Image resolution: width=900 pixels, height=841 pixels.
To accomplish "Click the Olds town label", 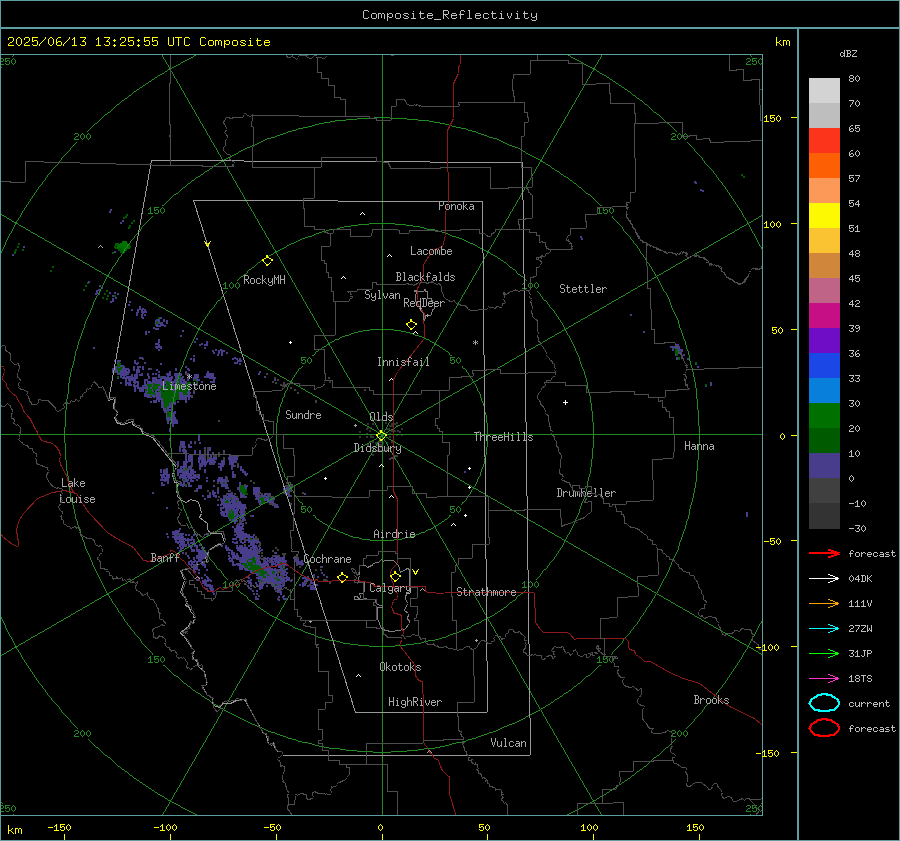I will tap(381, 417).
